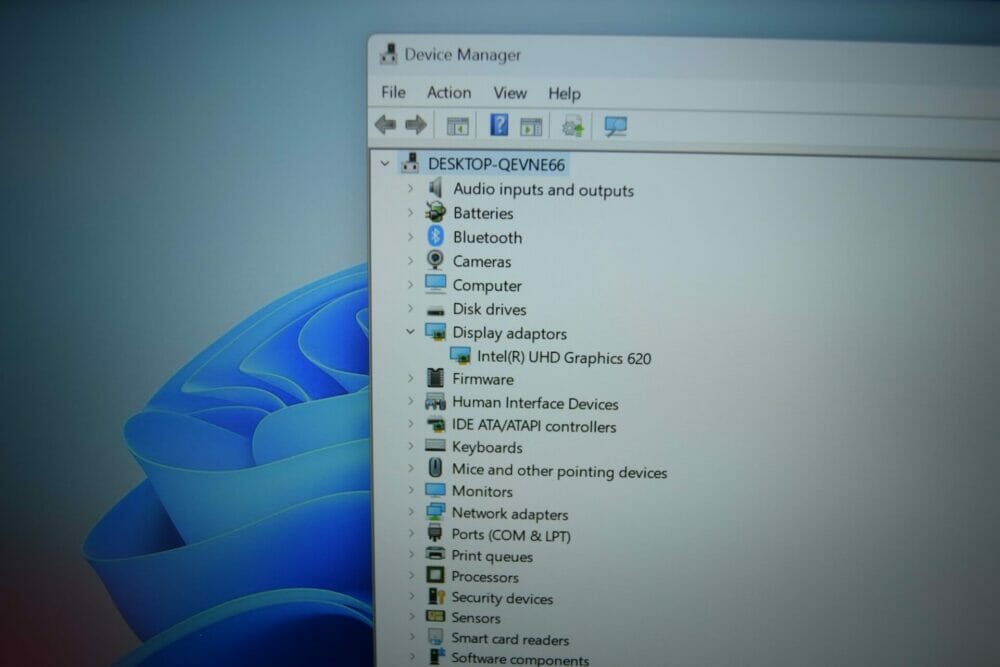Expand the Network adapters category arrow
The image size is (1000, 667).
coord(411,512)
